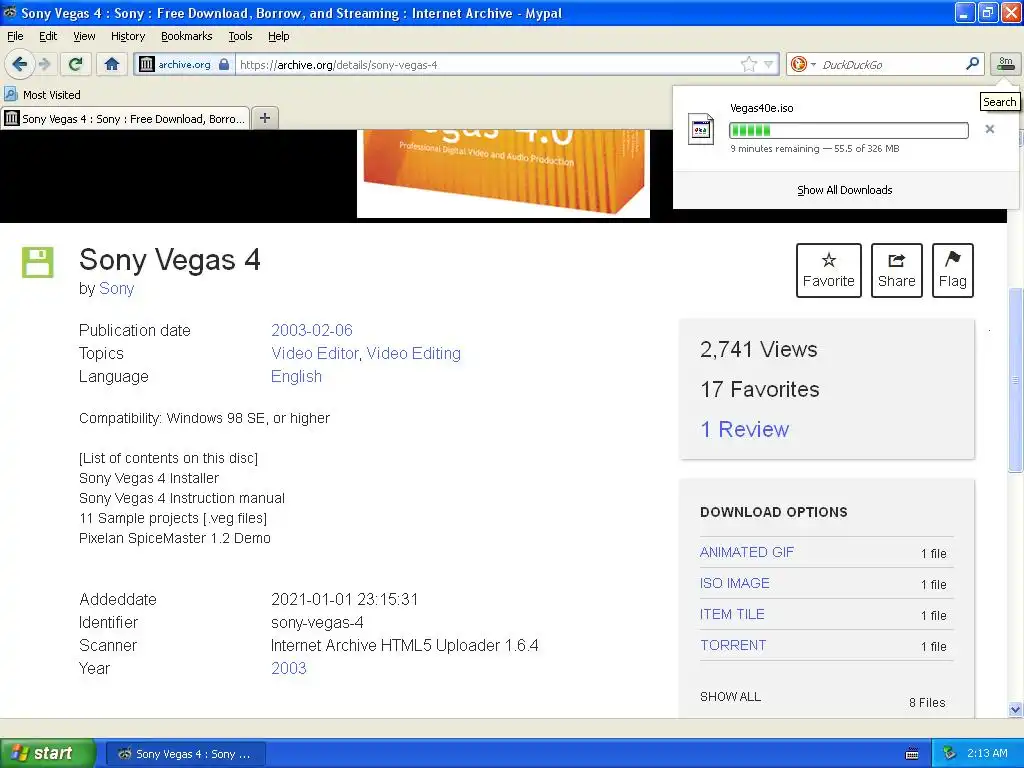The image size is (1024, 768).
Task: Click publication date 2003-02-06 link
Action: (312, 330)
